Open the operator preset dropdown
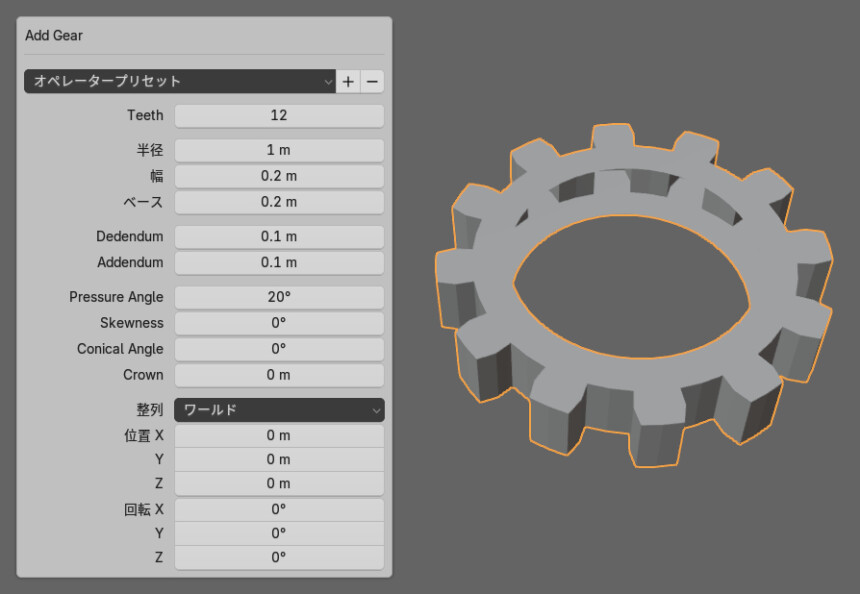The height and width of the screenshot is (594, 860). [179, 81]
